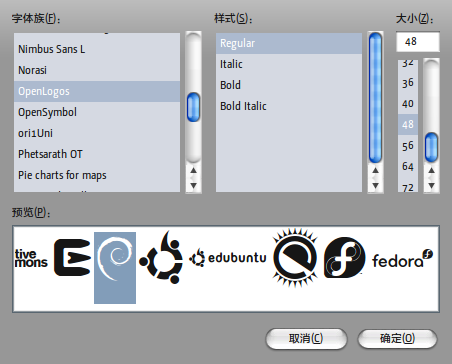
Task: Click the font family scrollbar up arrow
Action: coord(194,170)
